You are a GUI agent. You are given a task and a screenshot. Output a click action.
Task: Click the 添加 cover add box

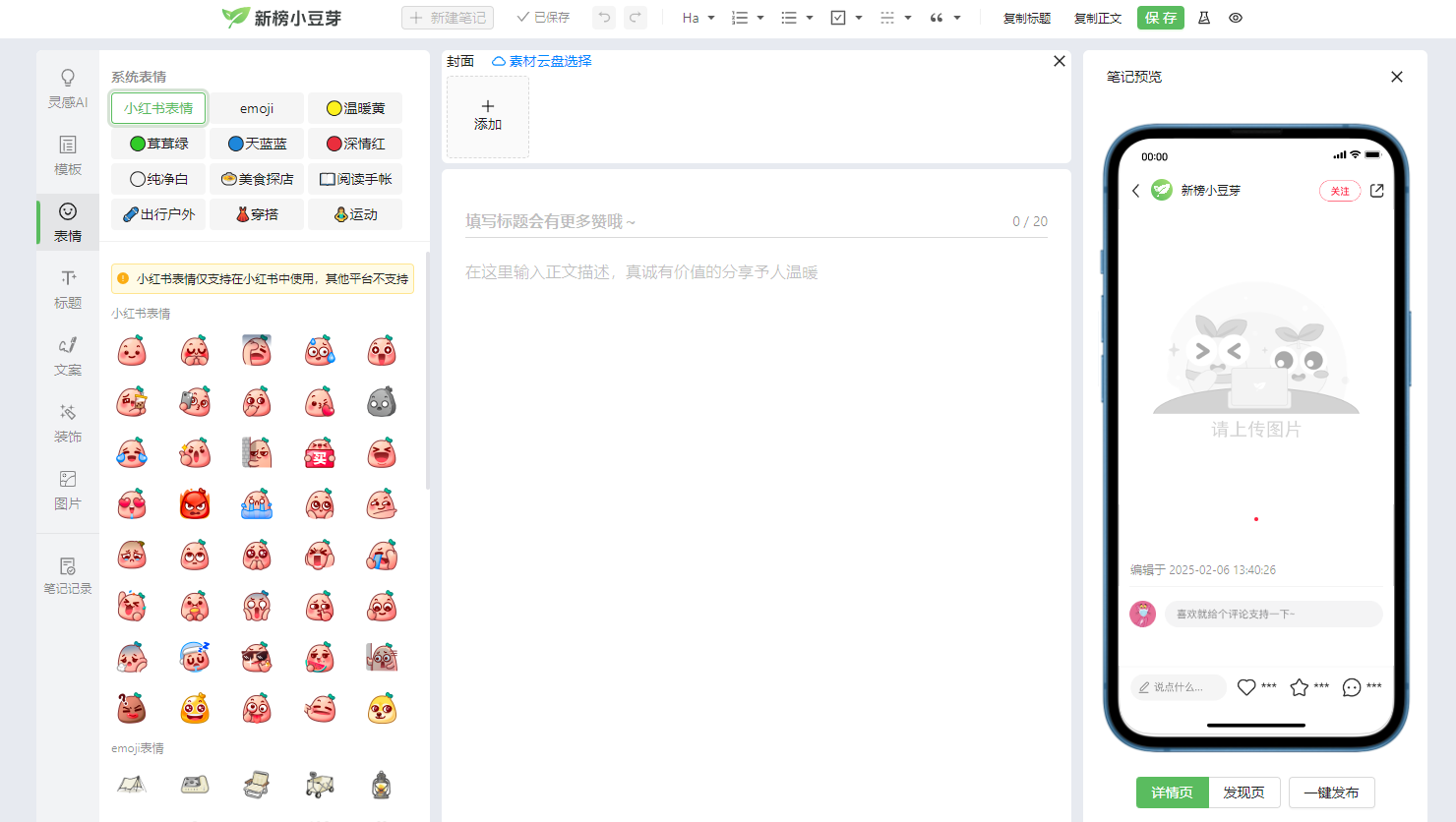(488, 116)
